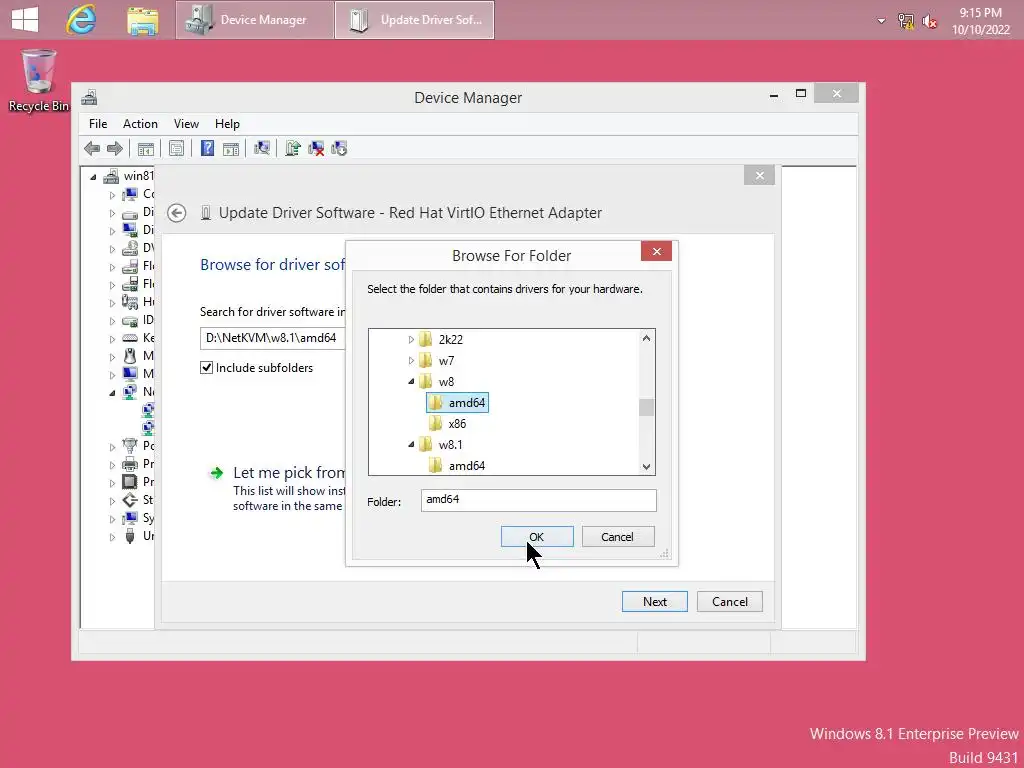The height and width of the screenshot is (768, 1024).
Task: Confirm folder selection with OK button
Action: (x=537, y=537)
